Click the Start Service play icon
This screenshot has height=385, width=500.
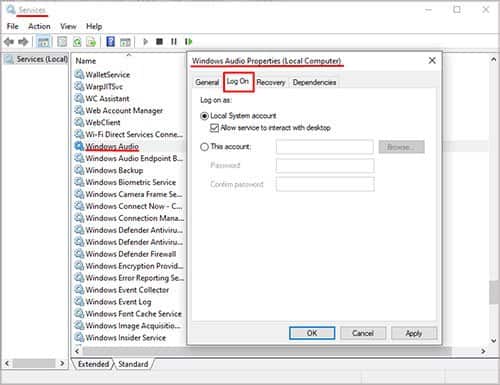(145, 42)
